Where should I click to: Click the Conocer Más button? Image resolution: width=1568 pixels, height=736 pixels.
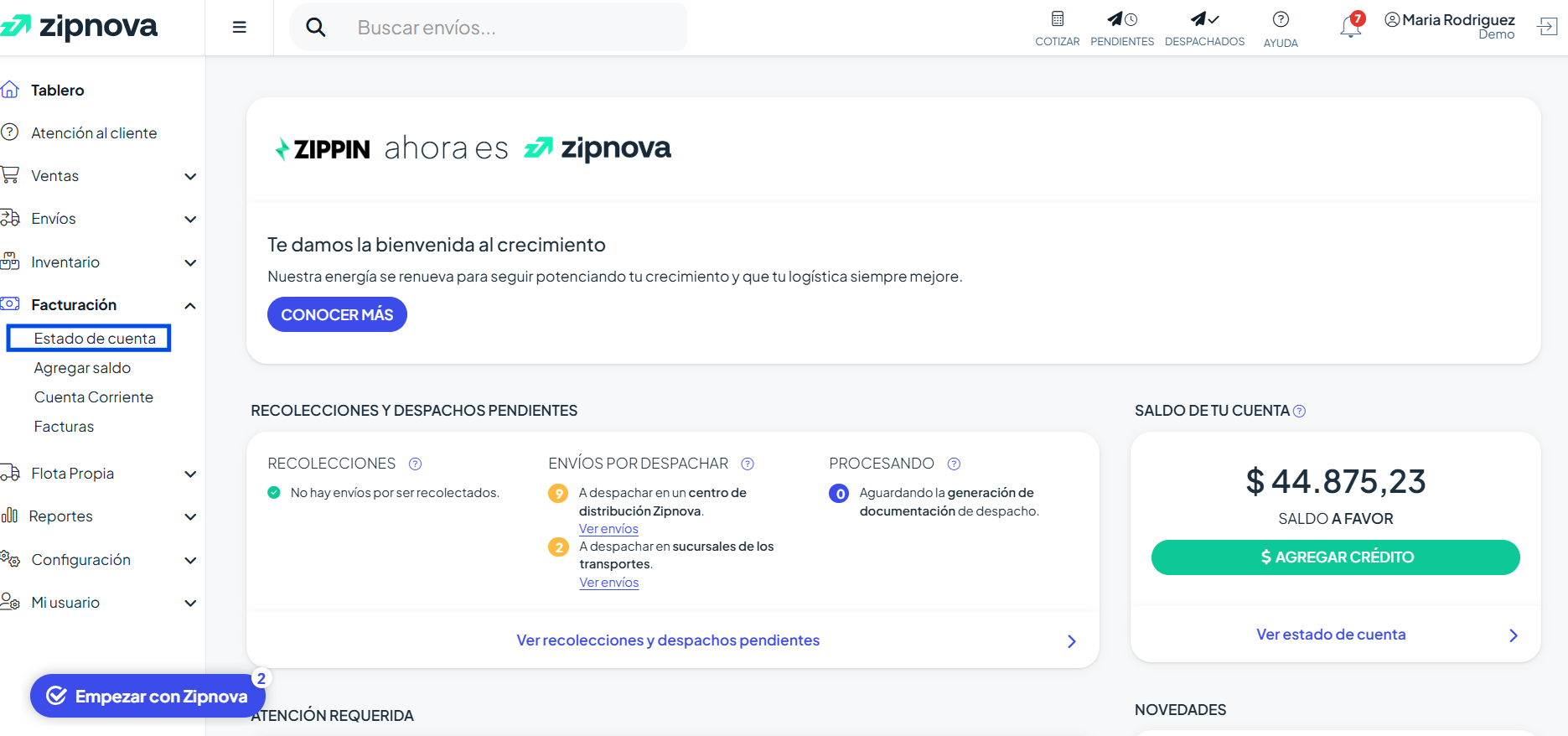[337, 314]
